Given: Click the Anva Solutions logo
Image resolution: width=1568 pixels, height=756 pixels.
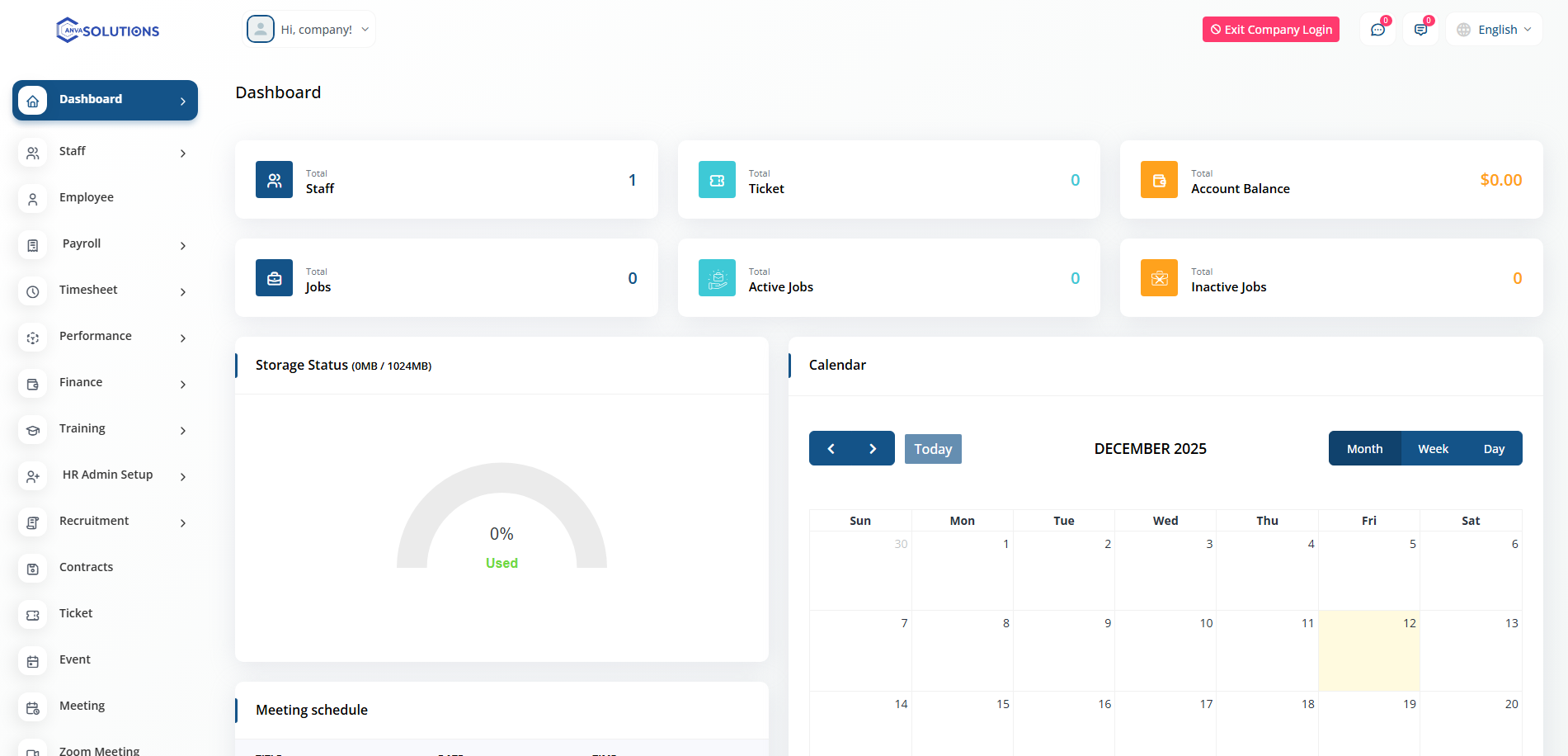Looking at the screenshot, I should click(x=107, y=31).
